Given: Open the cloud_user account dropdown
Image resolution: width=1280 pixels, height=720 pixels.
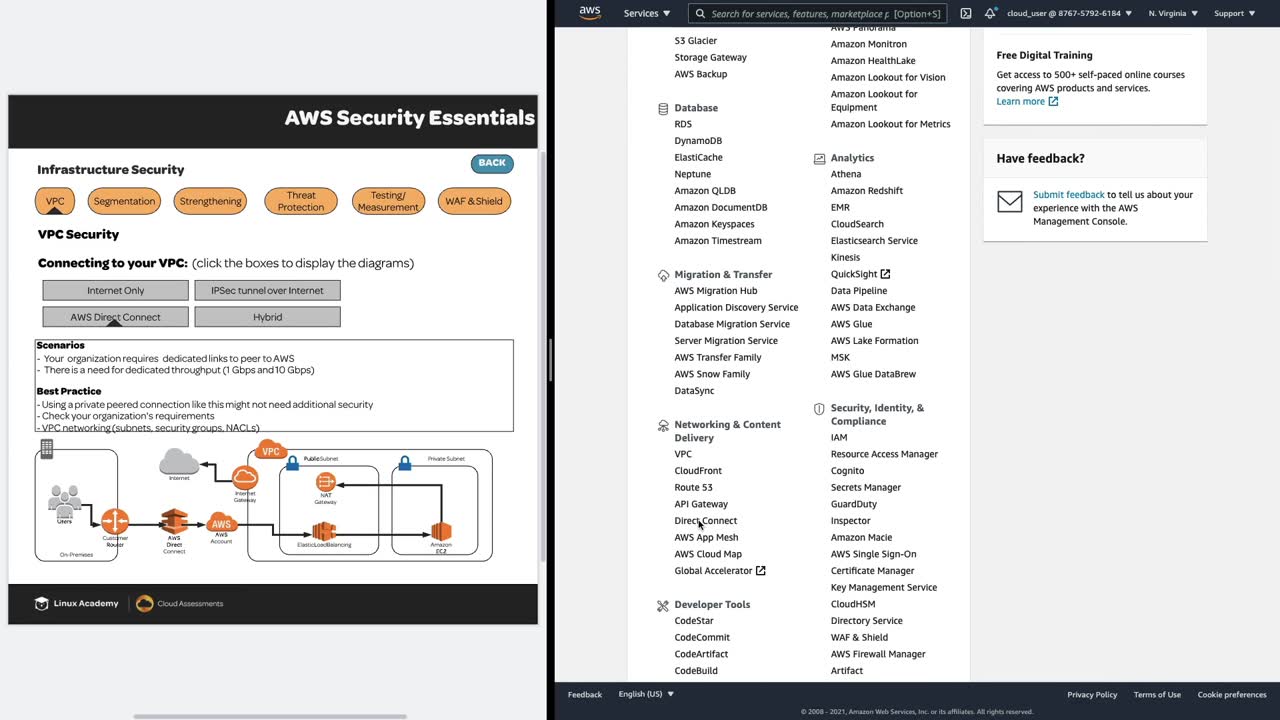Looking at the screenshot, I should (1069, 13).
